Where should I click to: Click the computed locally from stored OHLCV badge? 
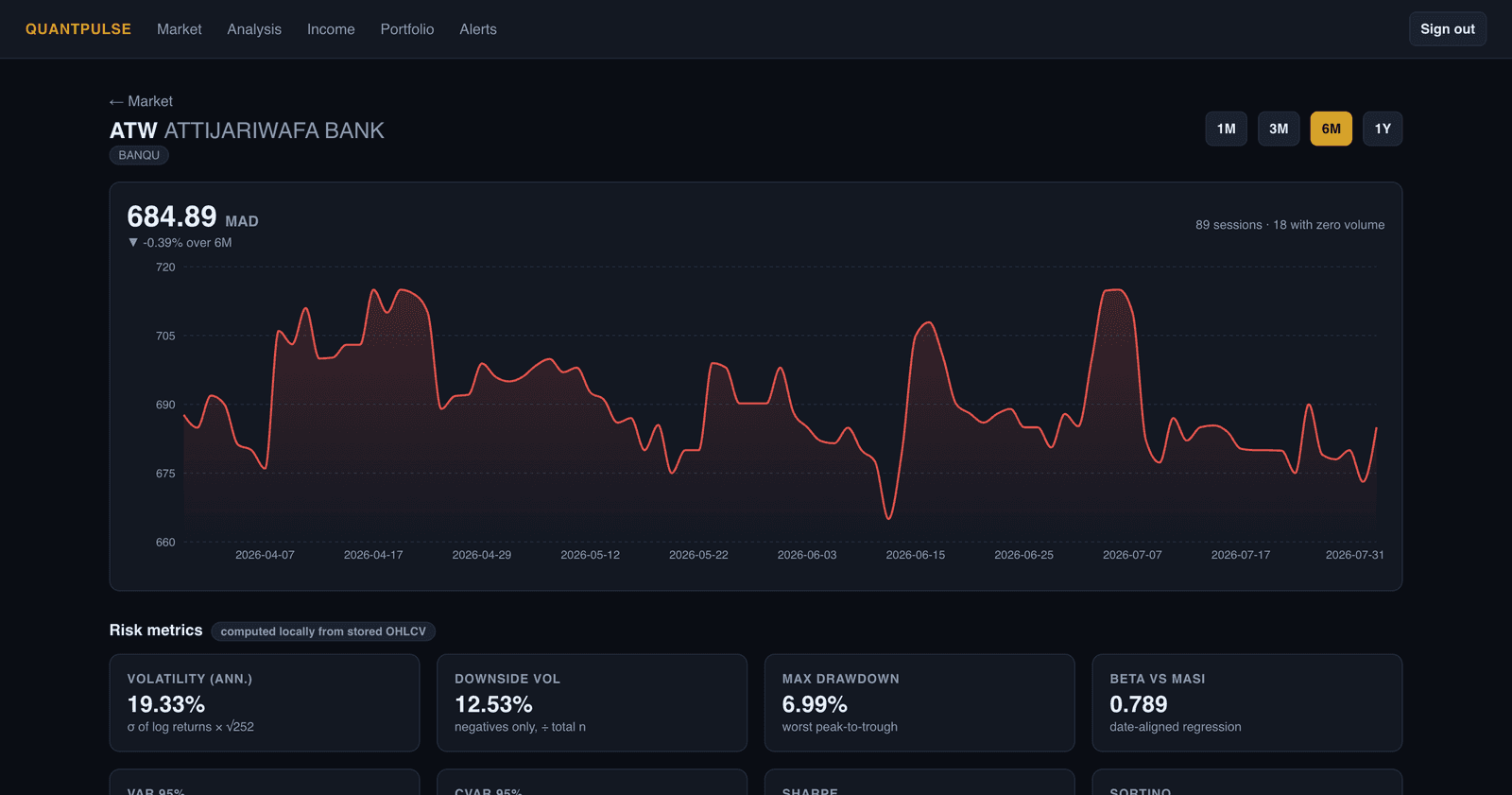coord(323,631)
